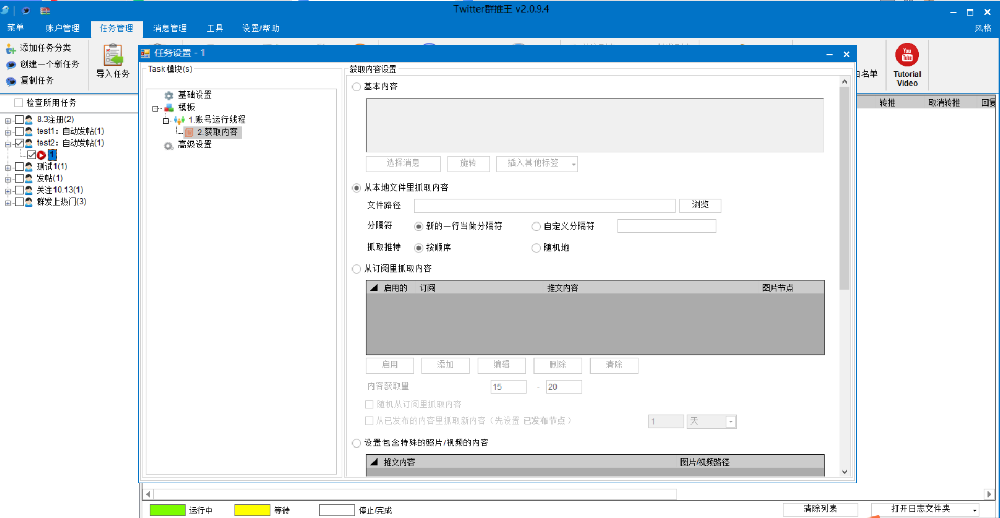Click the arrows icon beside 1.账号运行线程
1000x518 pixels.
(179, 119)
